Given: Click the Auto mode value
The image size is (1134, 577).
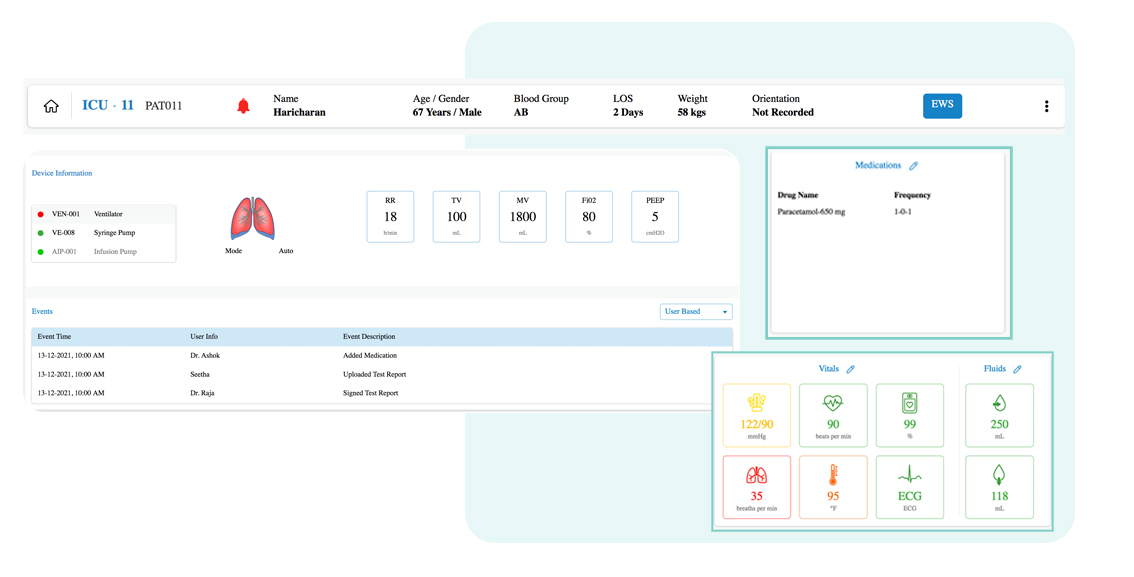Looking at the screenshot, I should pyautogui.click(x=286, y=251).
